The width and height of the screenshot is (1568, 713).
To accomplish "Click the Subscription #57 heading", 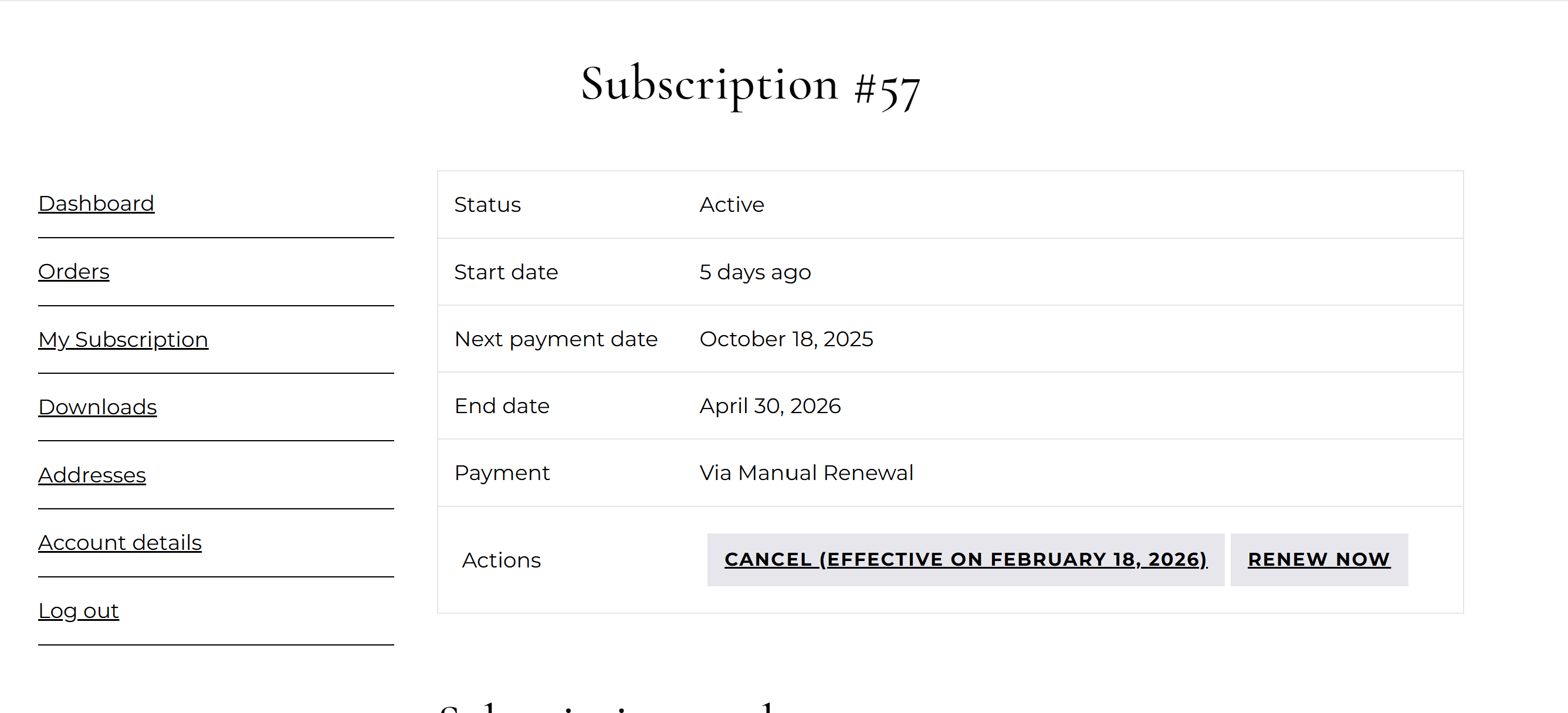I will (750, 85).
